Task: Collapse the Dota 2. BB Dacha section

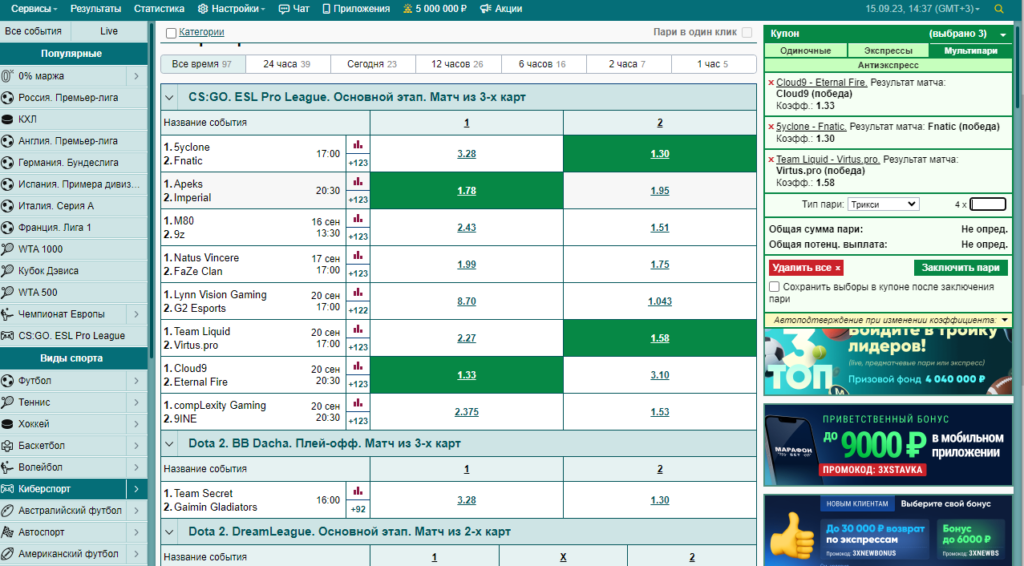Action: 170,444
